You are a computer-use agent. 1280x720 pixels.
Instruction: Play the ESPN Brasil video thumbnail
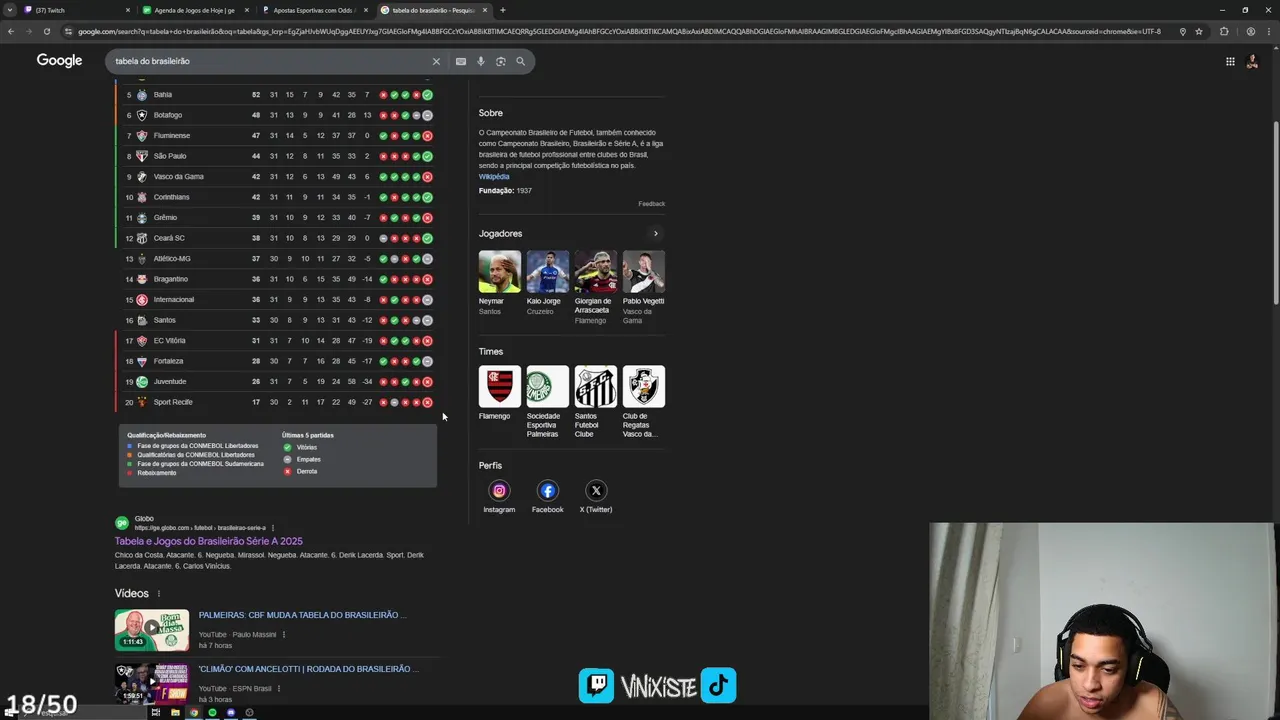(152, 682)
